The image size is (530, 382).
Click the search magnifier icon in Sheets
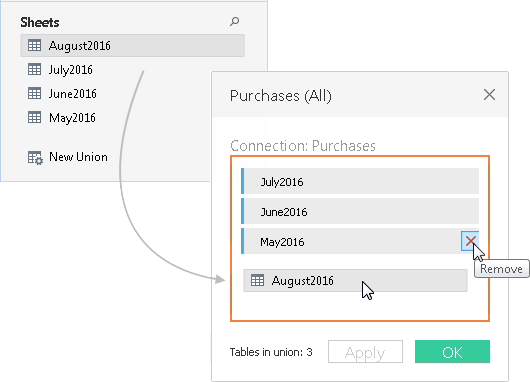tap(235, 22)
